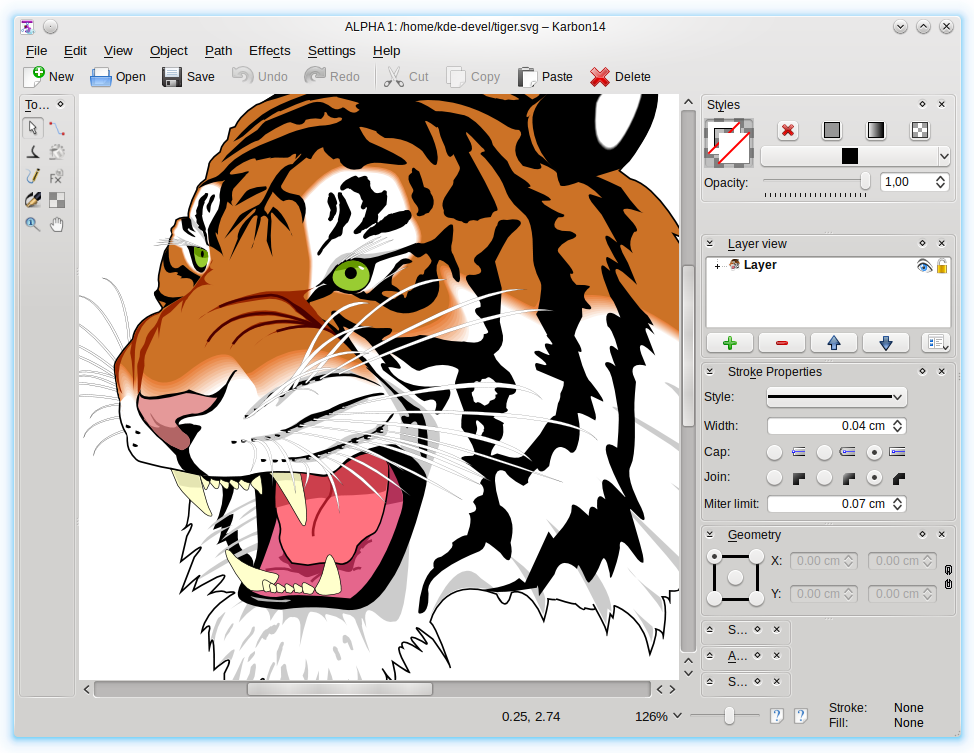The image size is (974, 753).
Task: Choose solid gray fill style button
Action: [832, 130]
